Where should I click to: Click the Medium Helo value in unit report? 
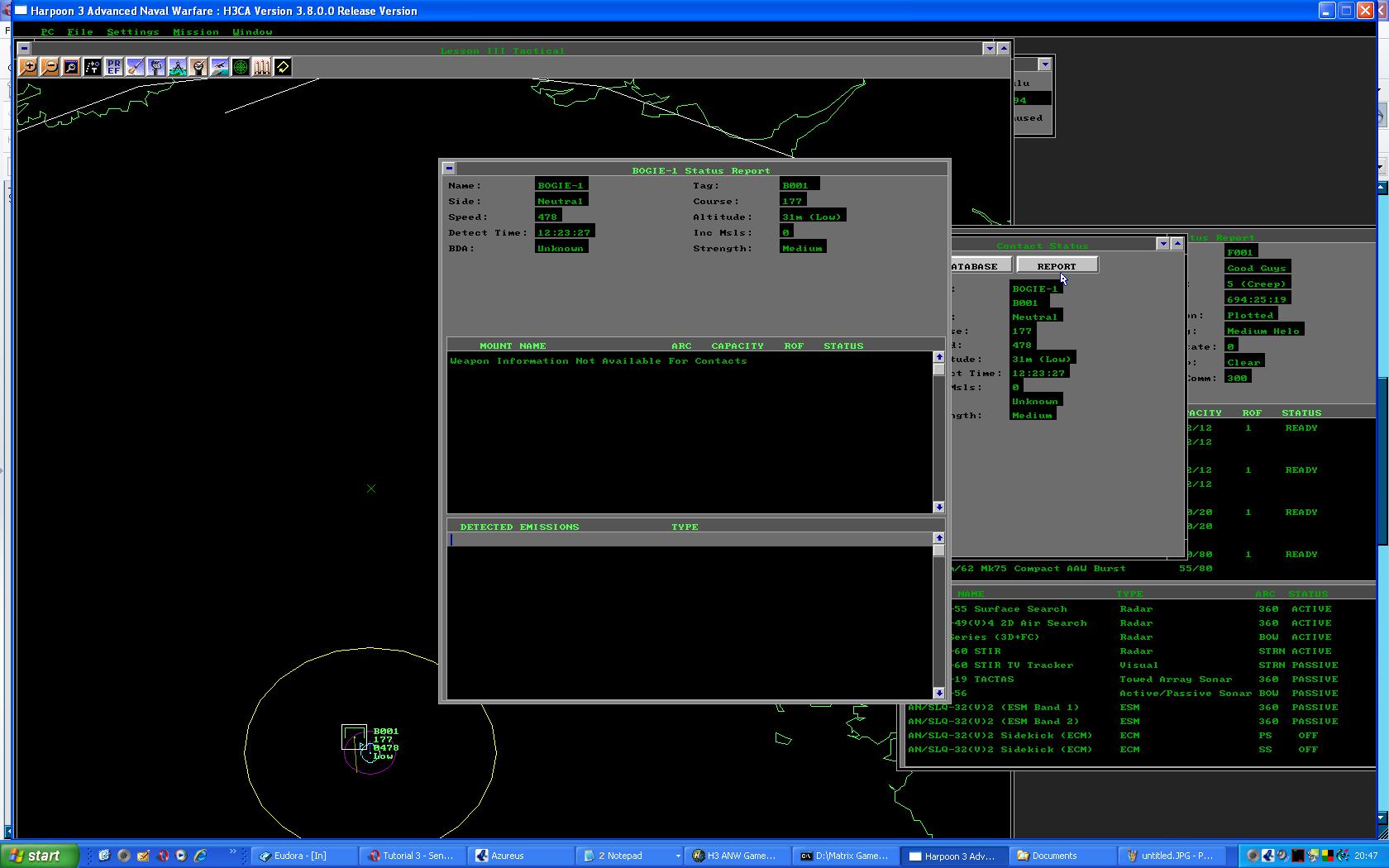(1264, 331)
